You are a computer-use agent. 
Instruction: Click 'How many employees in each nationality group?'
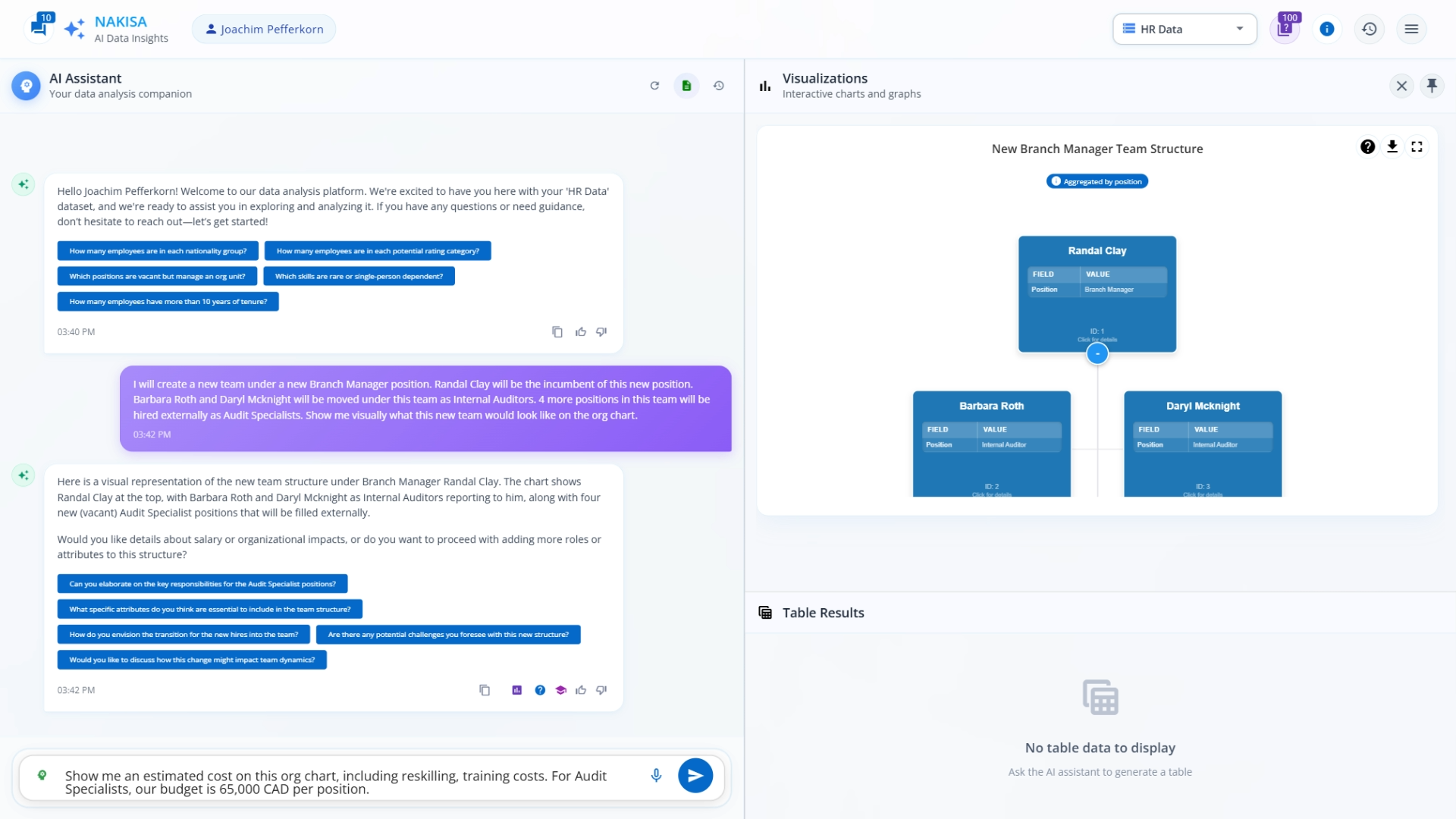[158, 251]
